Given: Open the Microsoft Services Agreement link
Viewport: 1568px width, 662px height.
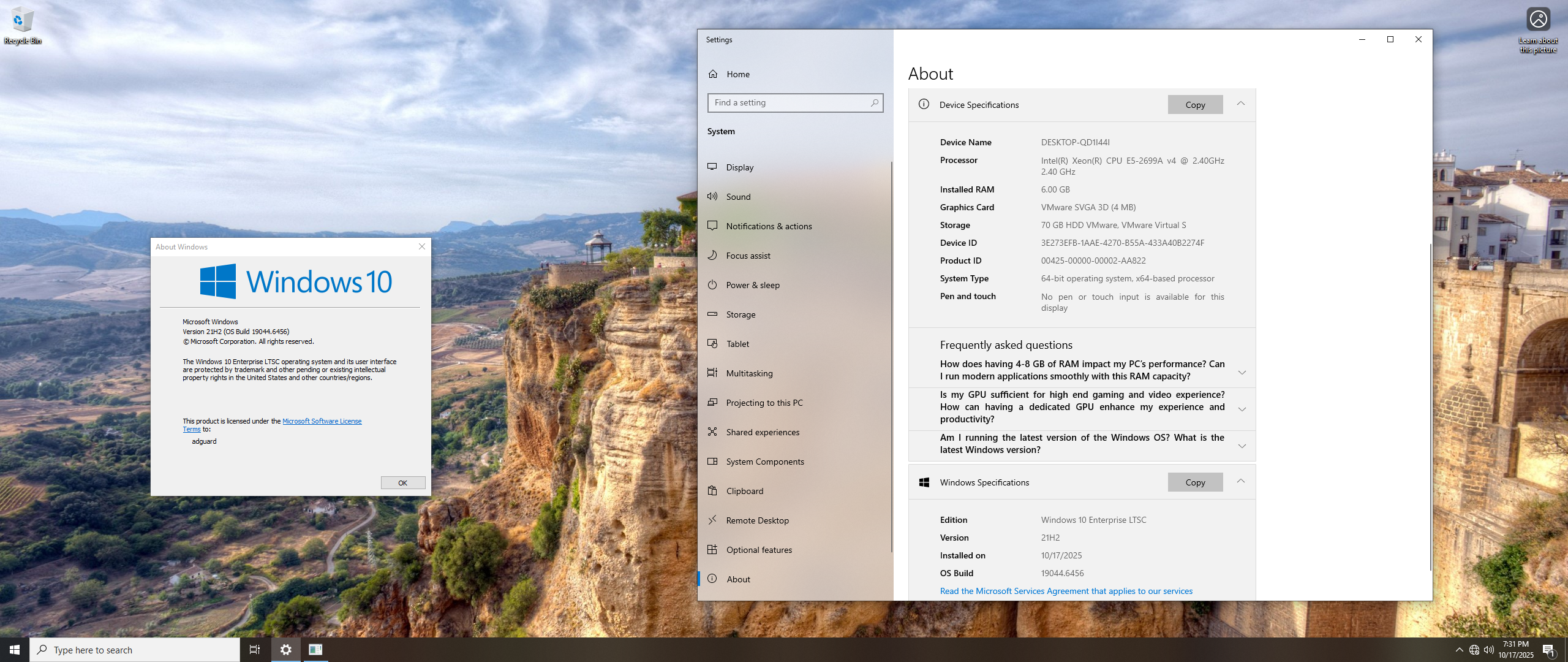Looking at the screenshot, I should tap(1066, 591).
